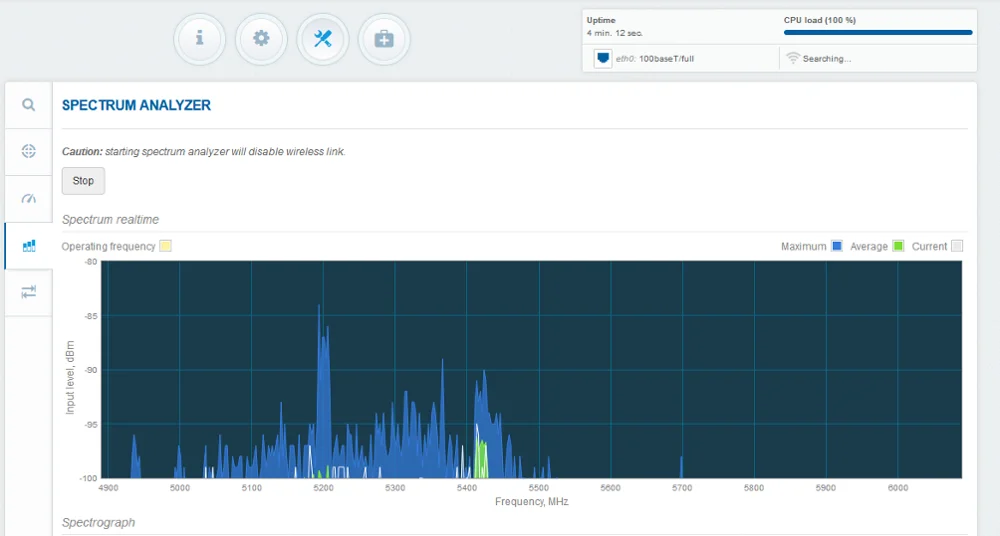The width and height of the screenshot is (1000, 536).
Task: Toggle the blue Maximum legend box
Action: pyautogui.click(x=837, y=246)
